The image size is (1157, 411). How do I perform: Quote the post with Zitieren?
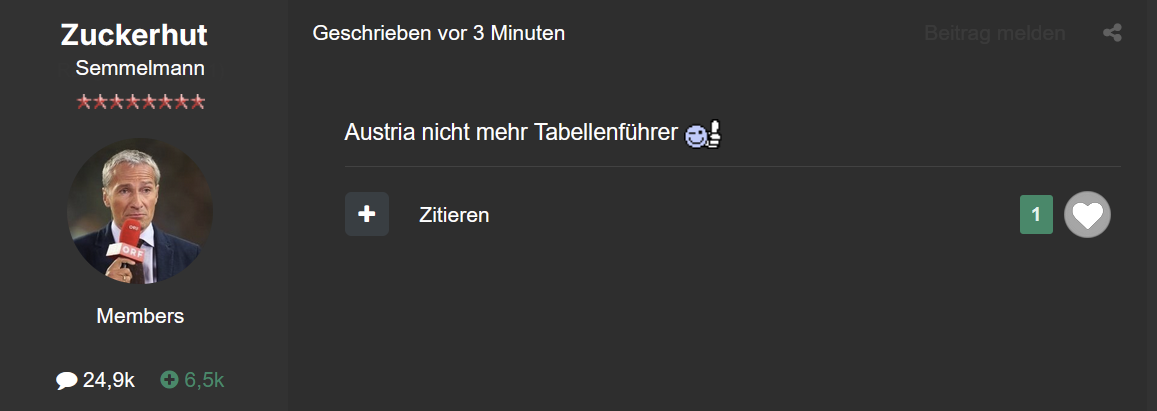455,215
